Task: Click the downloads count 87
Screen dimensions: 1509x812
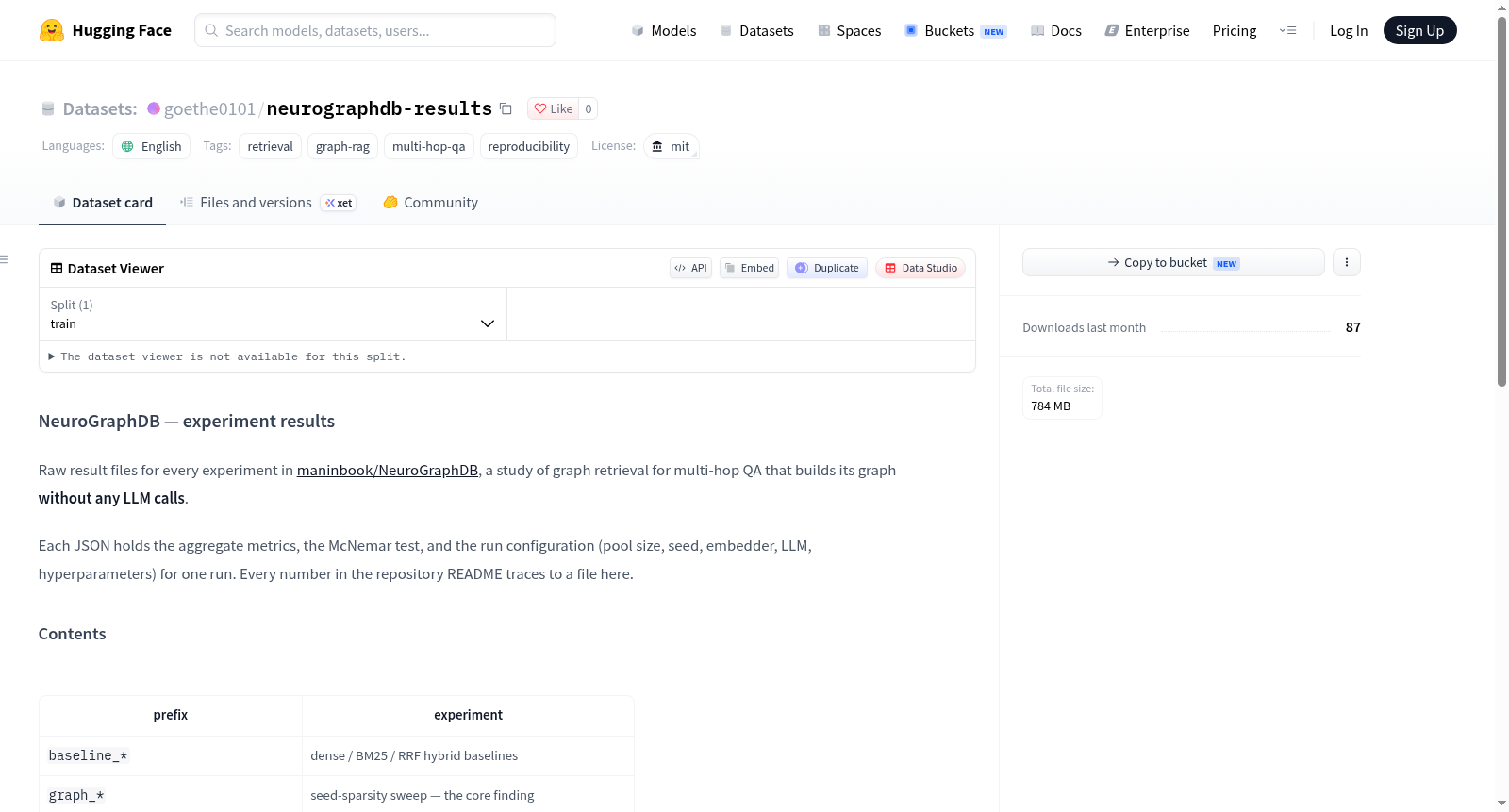Action: pos(1353,327)
